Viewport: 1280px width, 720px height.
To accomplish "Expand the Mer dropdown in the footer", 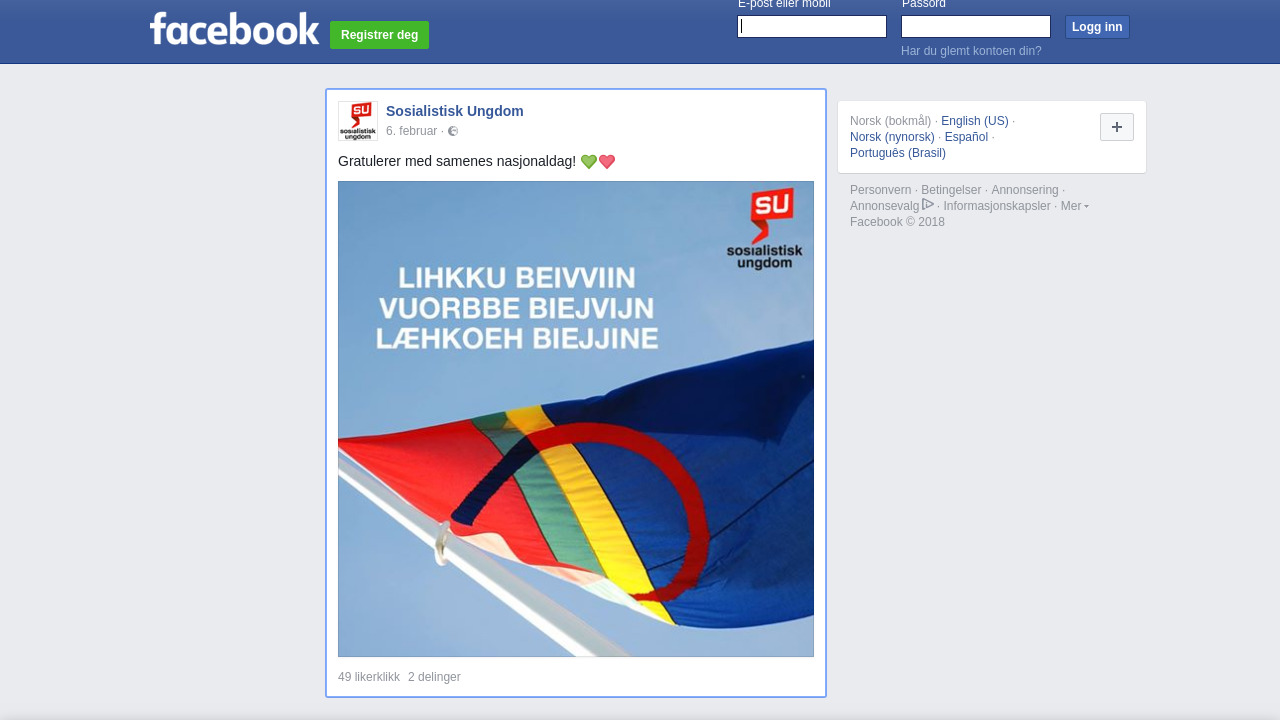I will point(1075,206).
